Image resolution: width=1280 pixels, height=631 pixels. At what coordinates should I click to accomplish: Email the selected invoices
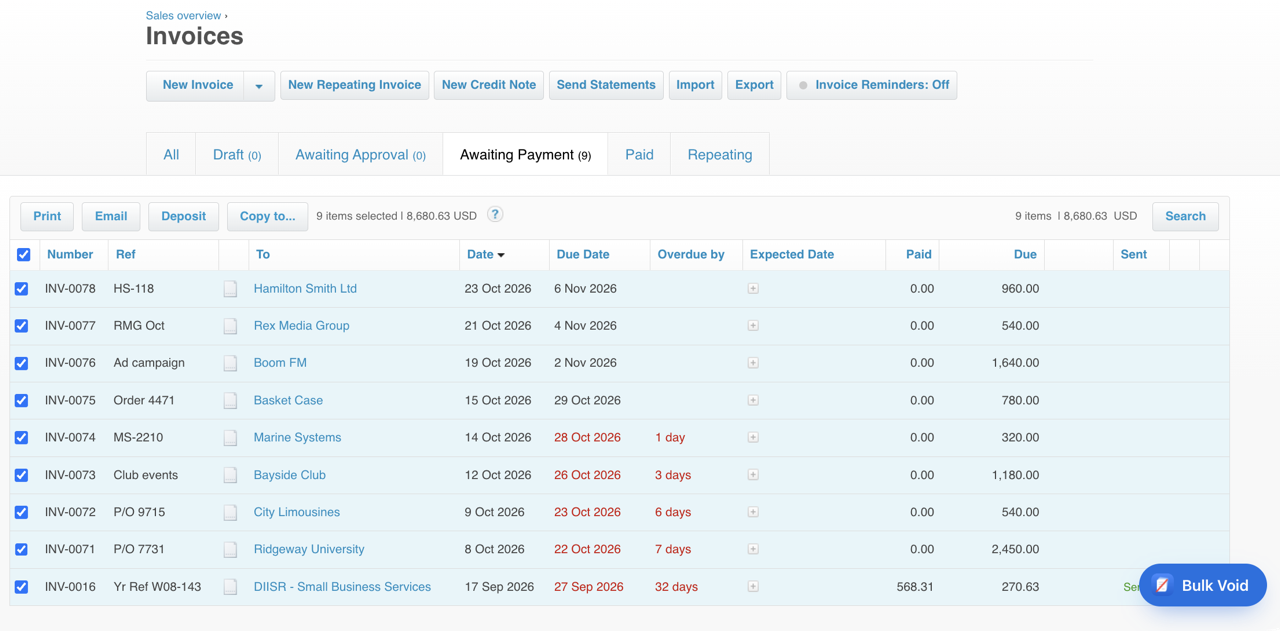(111, 216)
